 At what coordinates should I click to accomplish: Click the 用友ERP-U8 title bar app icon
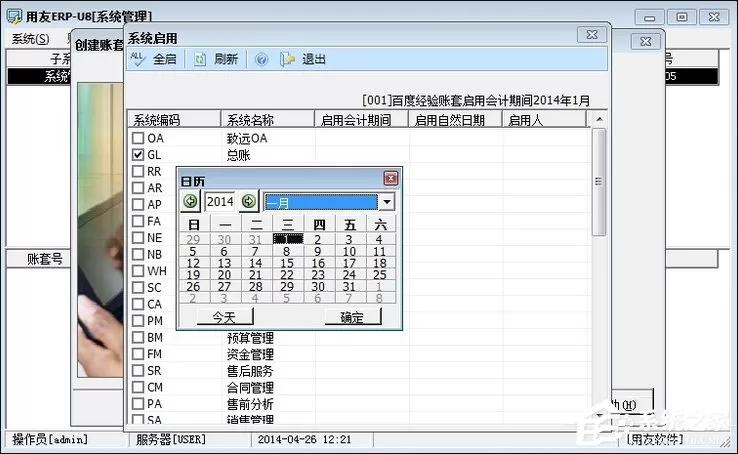click(14, 17)
